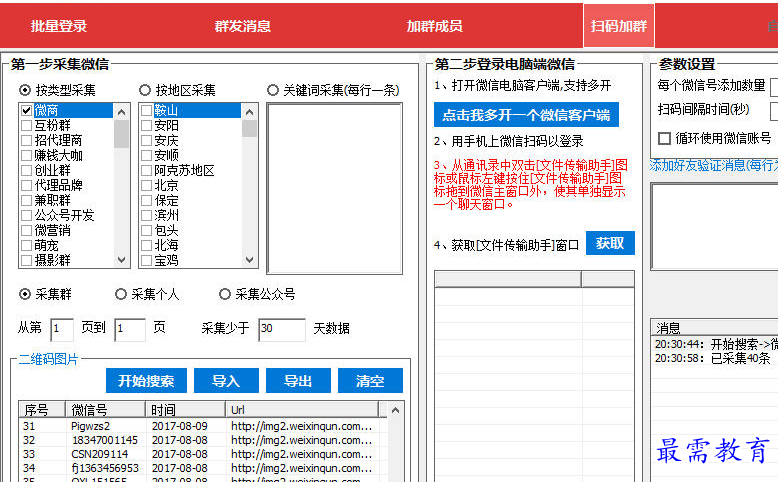Click the 从第 start page field
Screen dimensions: 778x482
point(62,329)
